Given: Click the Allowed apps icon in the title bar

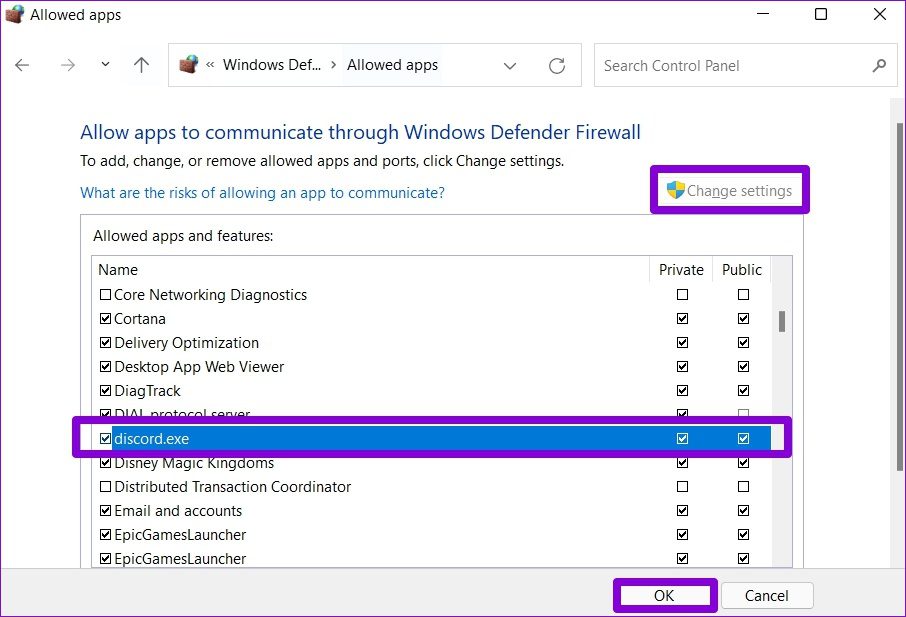Looking at the screenshot, I should 14,14.
